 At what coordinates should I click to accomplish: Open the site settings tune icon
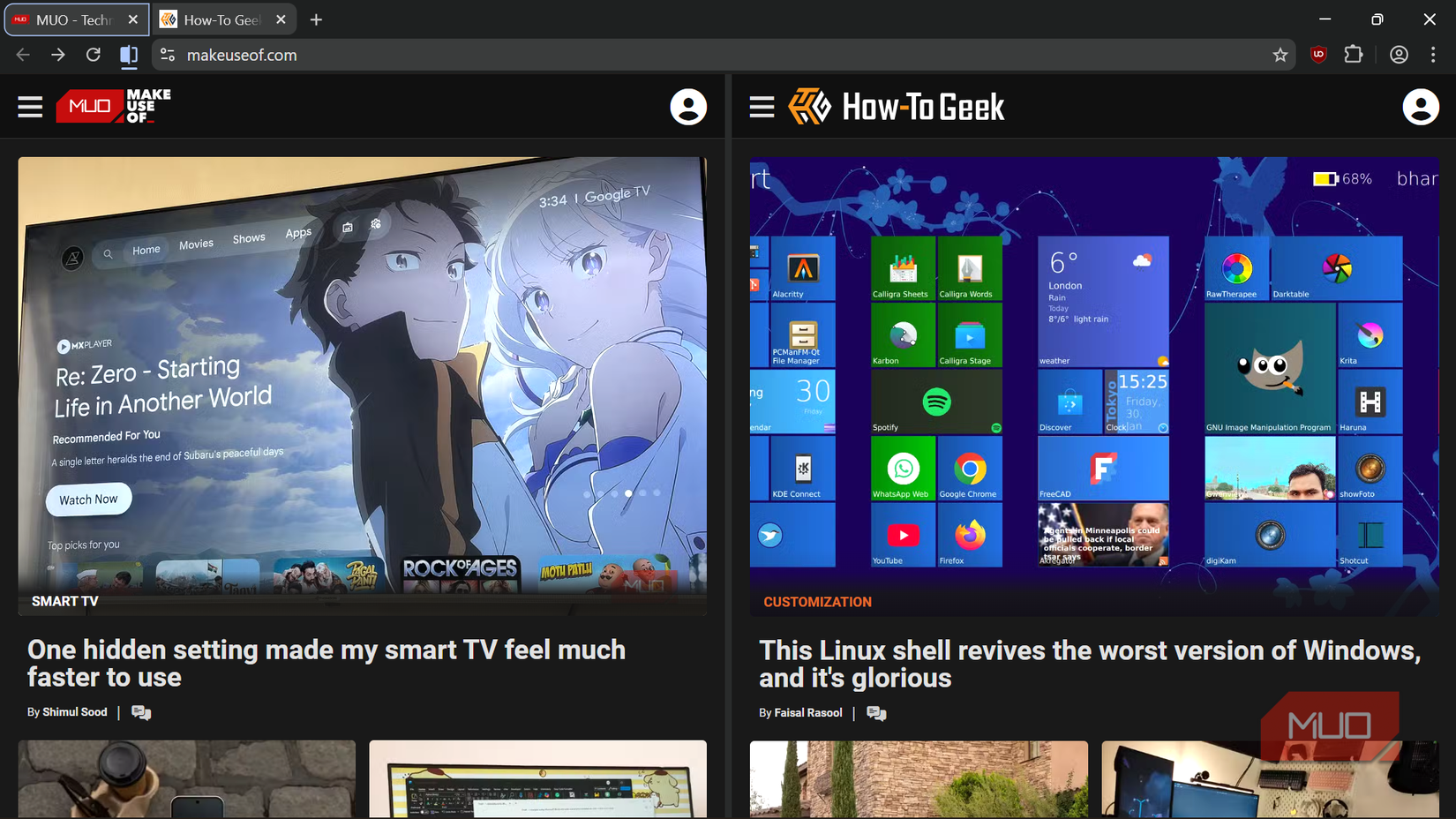167,54
